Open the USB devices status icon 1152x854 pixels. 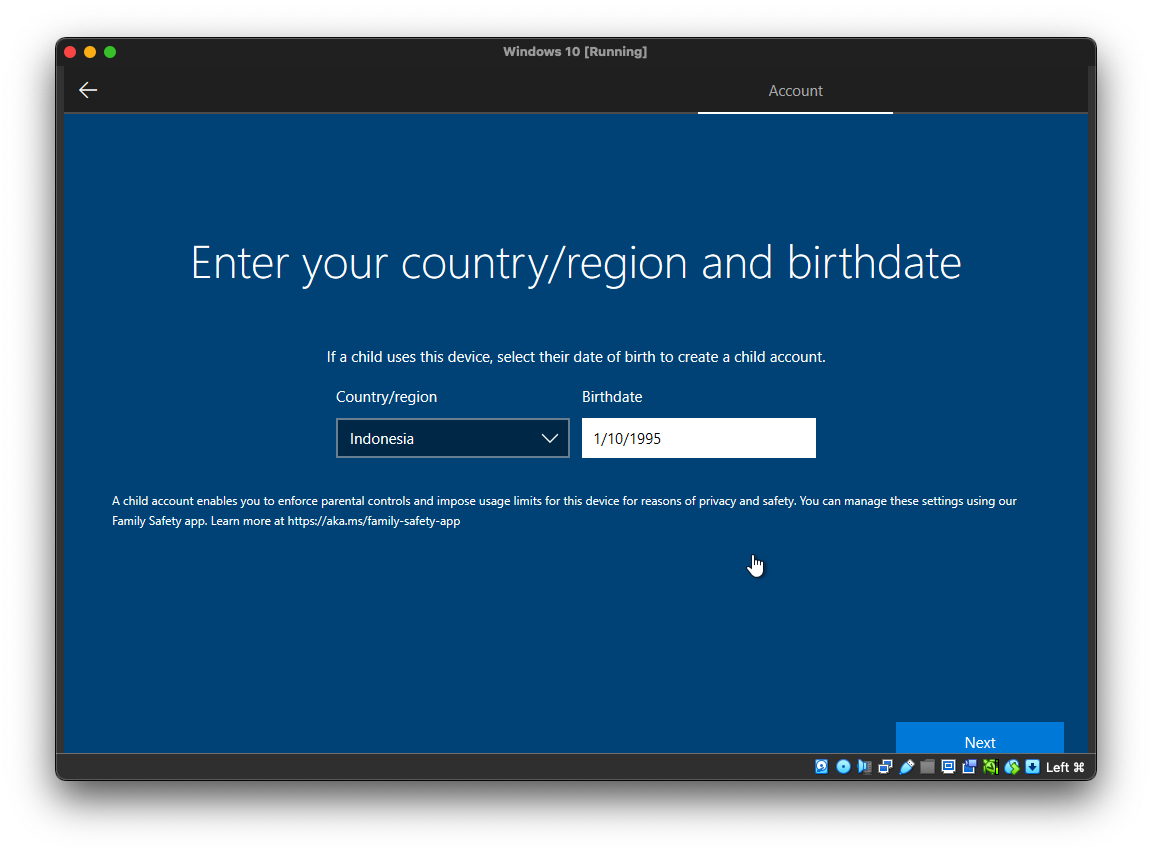pyautogui.click(x=906, y=767)
